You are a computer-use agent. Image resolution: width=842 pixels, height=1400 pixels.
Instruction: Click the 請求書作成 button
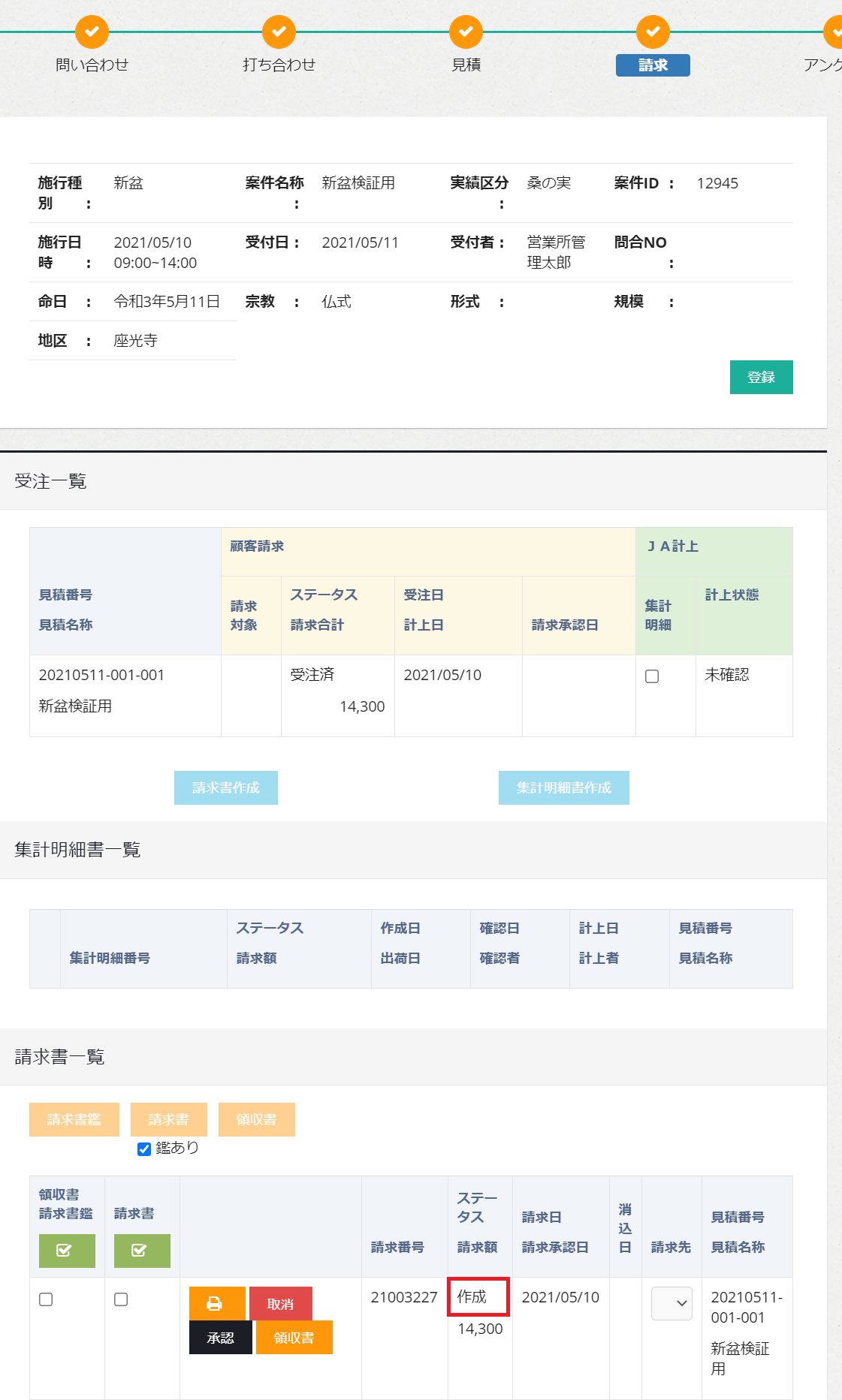click(226, 787)
